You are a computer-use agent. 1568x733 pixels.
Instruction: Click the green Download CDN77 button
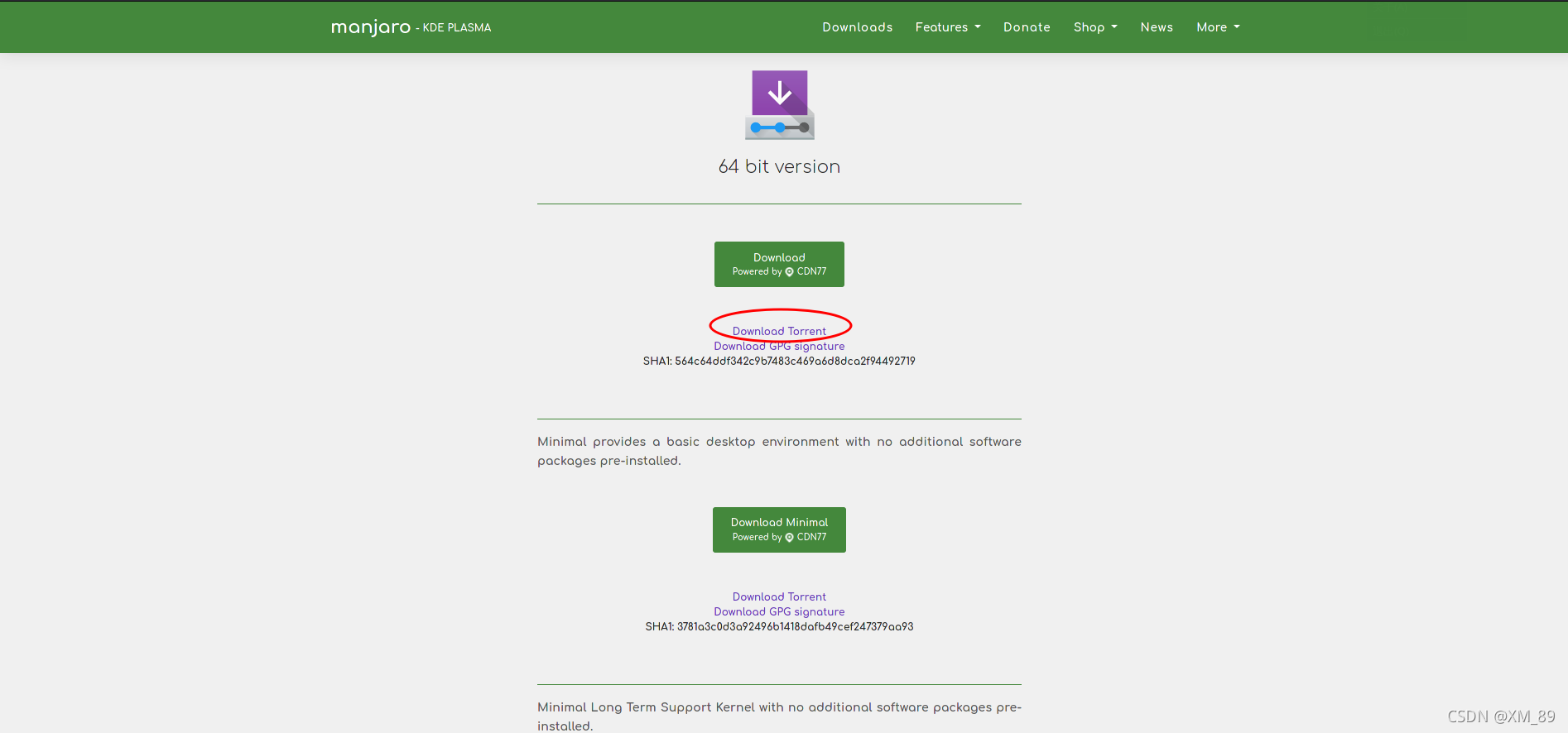click(779, 264)
